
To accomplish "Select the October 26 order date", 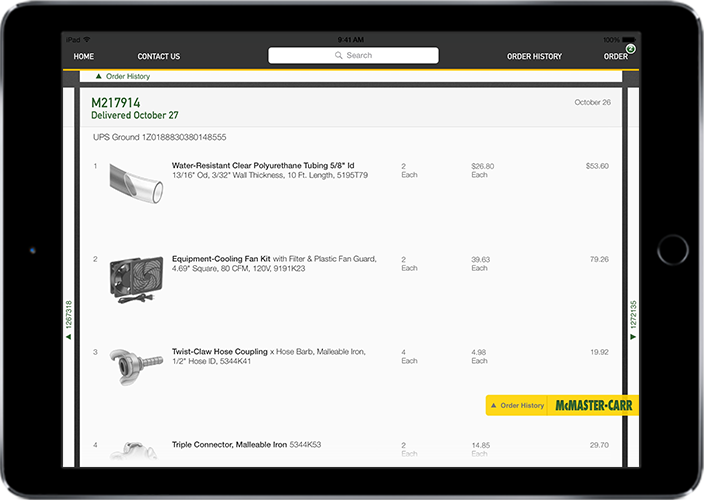I will [592, 102].
